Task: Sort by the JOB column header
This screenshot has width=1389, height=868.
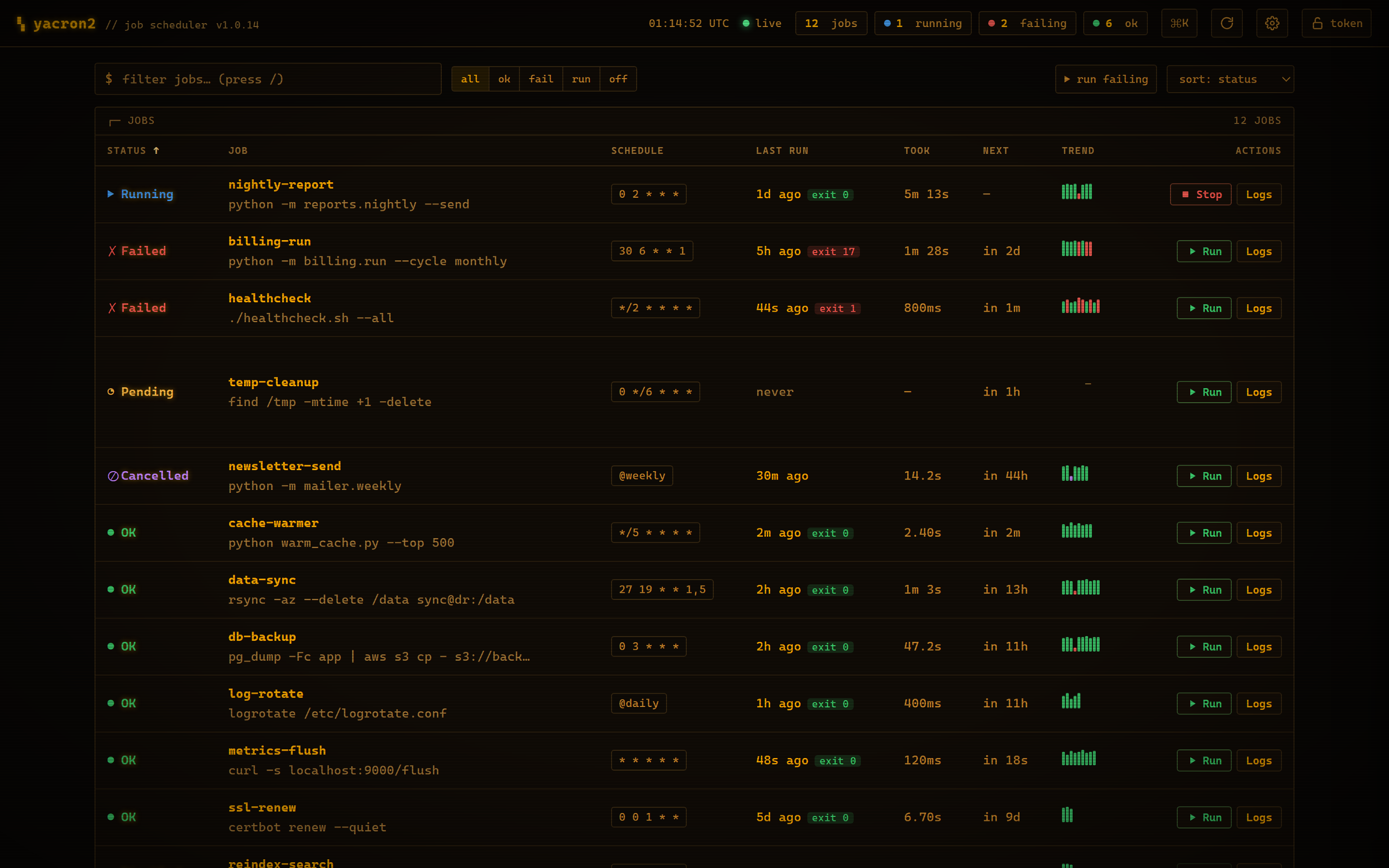Action: 238,150
